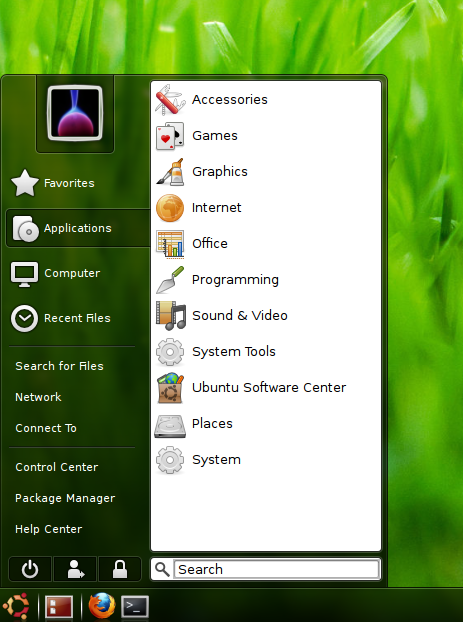Click the Sound & Video film-note icon
Image resolution: width=463 pixels, height=622 pixels.
pos(171,316)
